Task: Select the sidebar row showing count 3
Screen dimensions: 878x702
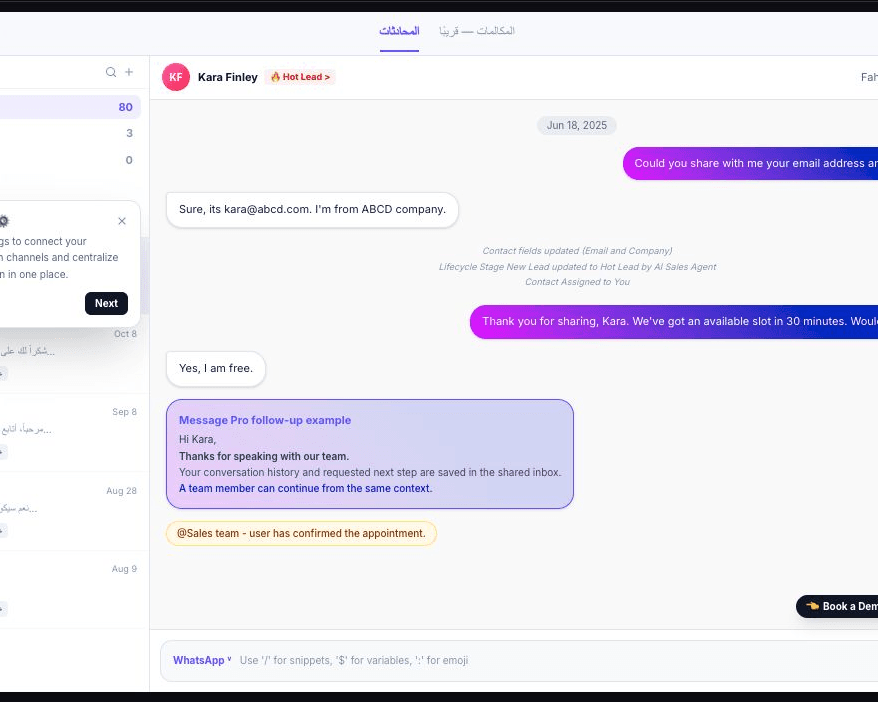Action: tap(70, 133)
